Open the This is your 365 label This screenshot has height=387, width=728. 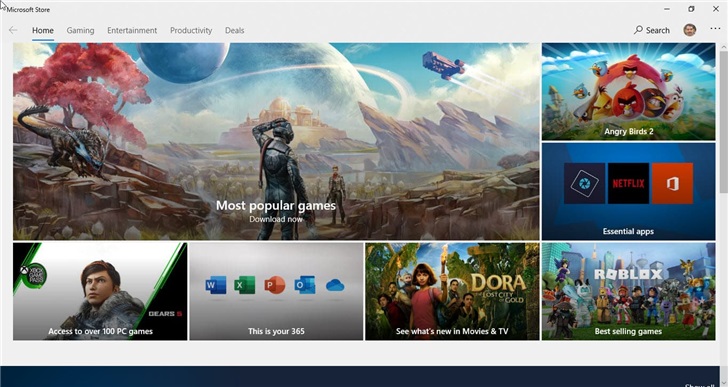click(x=276, y=331)
